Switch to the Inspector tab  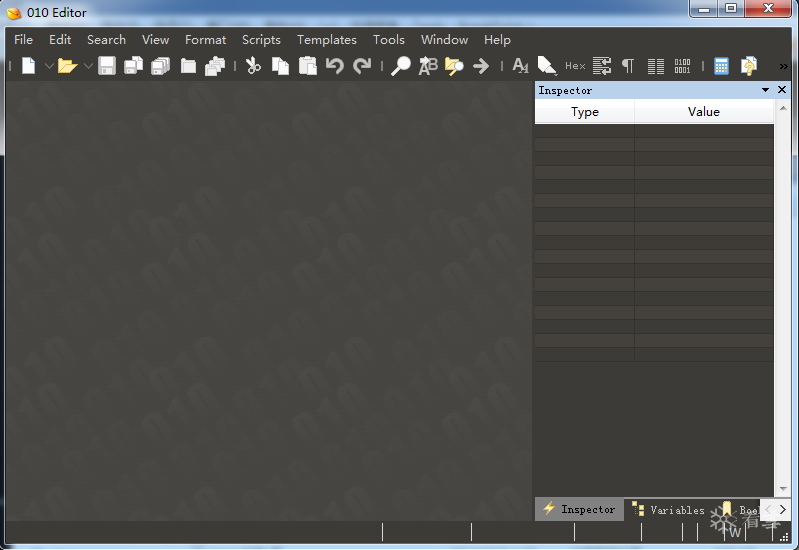point(579,509)
